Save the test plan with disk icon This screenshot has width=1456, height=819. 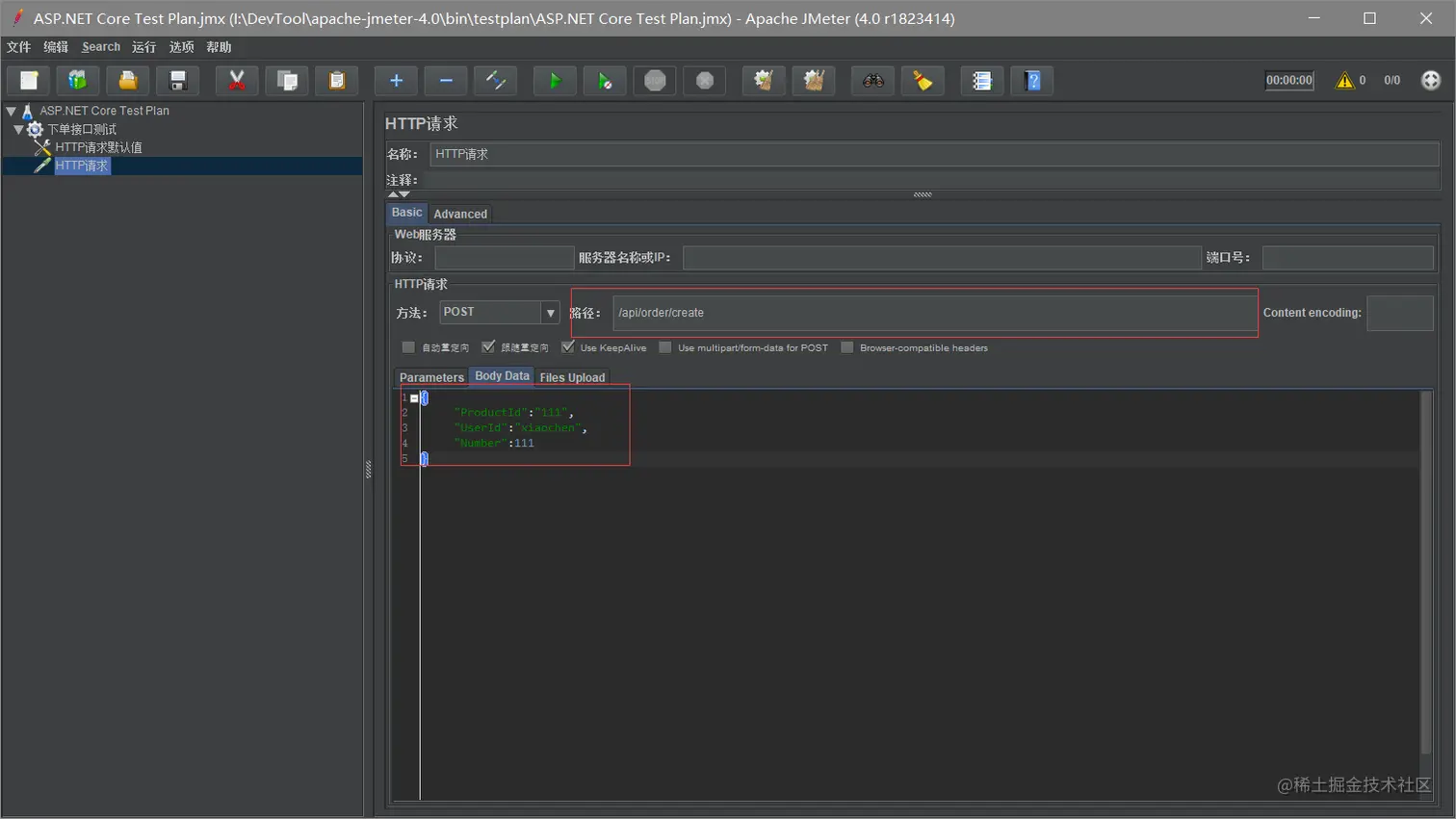pos(178,81)
